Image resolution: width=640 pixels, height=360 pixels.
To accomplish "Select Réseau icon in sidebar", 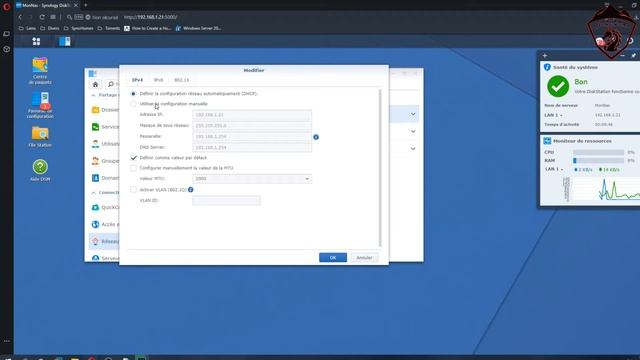I will coord(96,241).
